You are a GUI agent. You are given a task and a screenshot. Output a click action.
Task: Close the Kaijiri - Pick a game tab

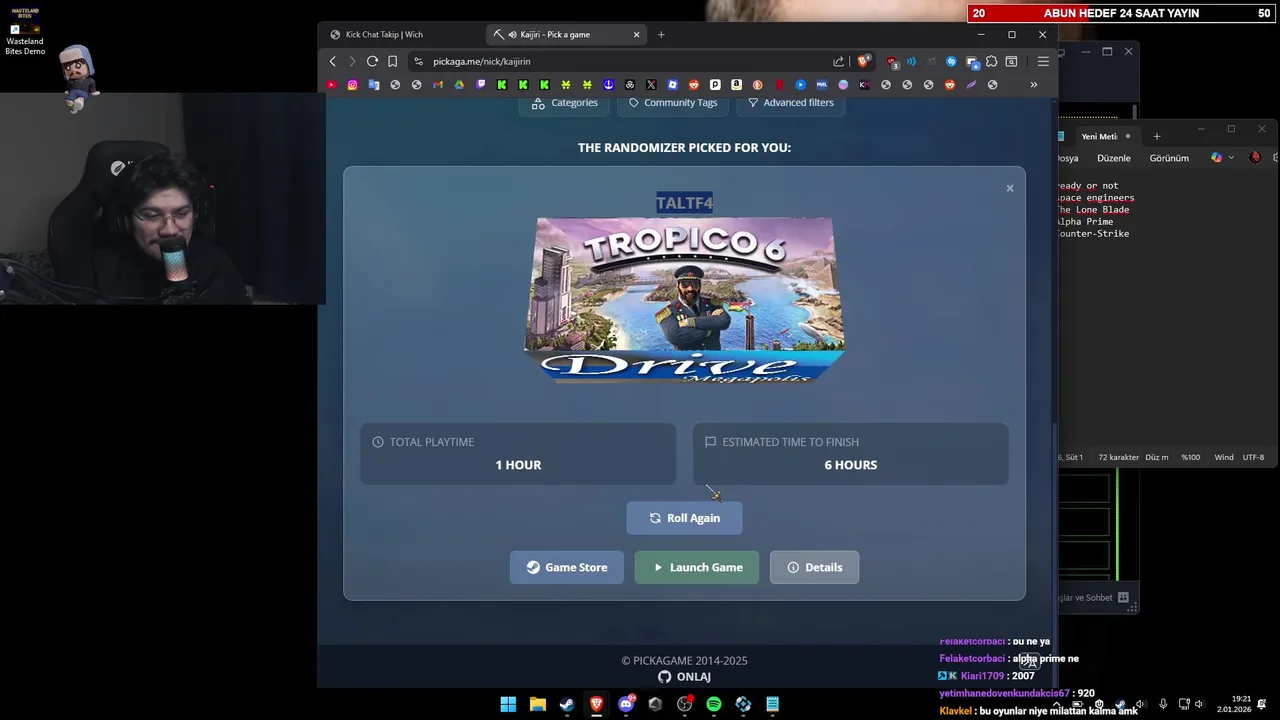[636, 34]
